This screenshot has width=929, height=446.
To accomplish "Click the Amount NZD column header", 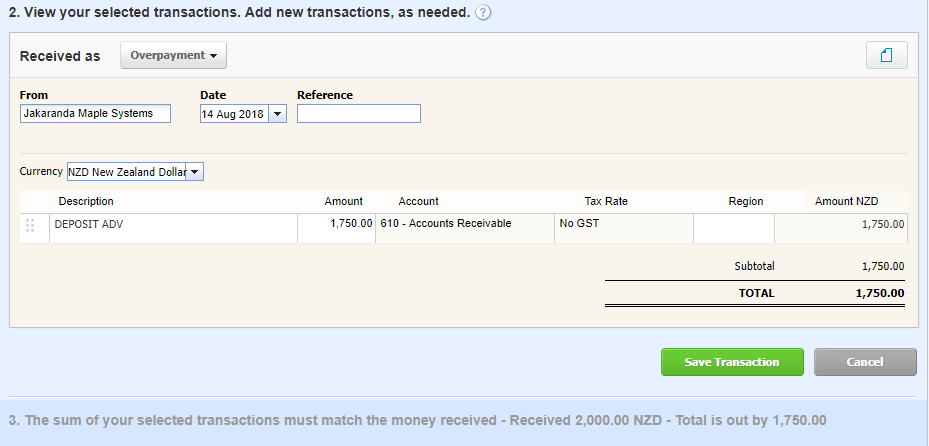I will coord(847,201).
